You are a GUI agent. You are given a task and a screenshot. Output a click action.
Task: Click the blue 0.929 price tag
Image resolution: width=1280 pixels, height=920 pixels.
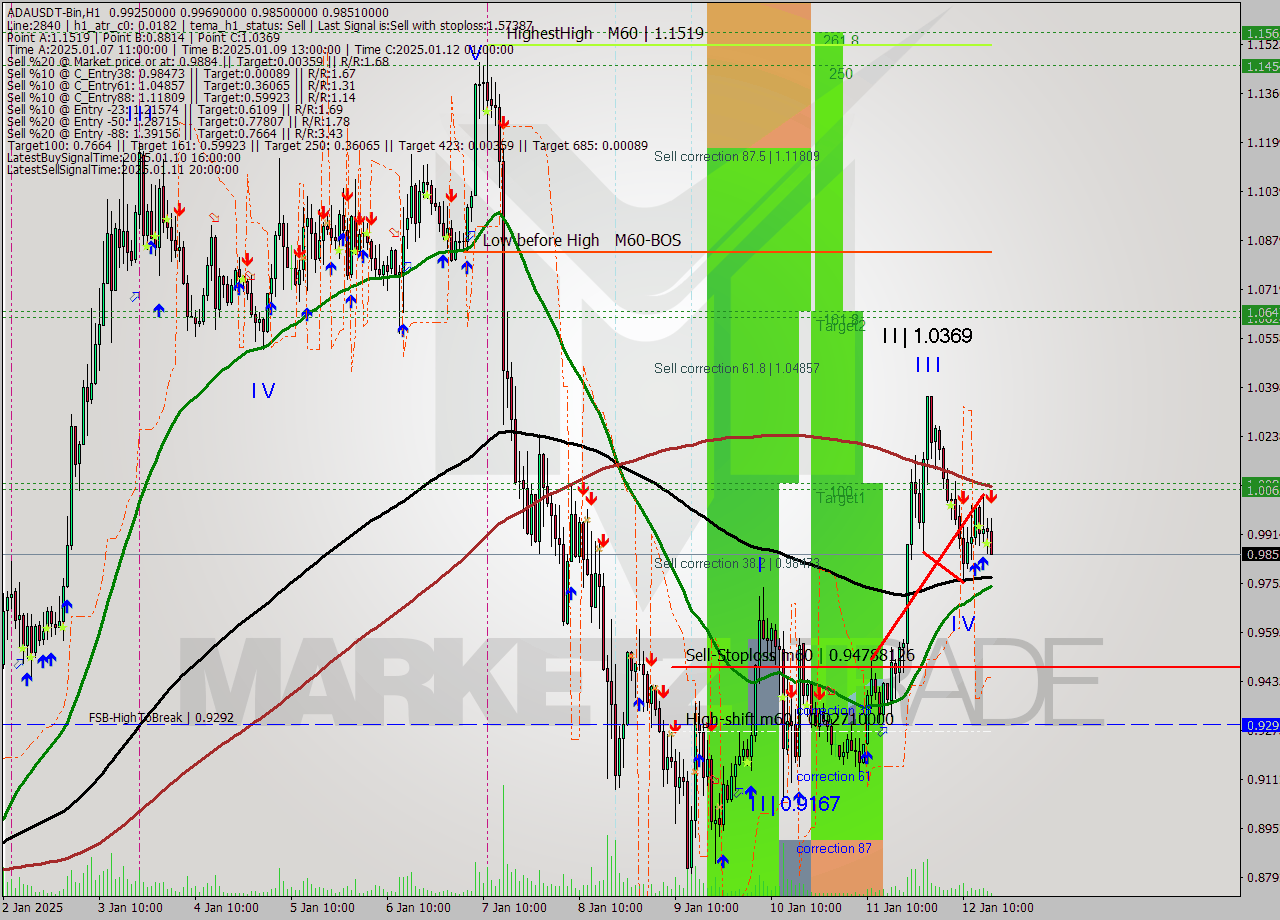click(x=1260, y=724)
